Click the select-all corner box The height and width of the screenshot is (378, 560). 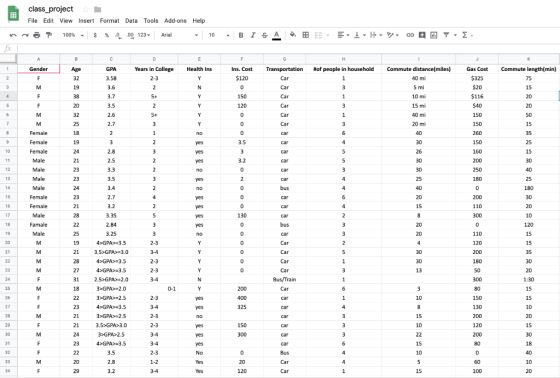[x=8, y=59]
